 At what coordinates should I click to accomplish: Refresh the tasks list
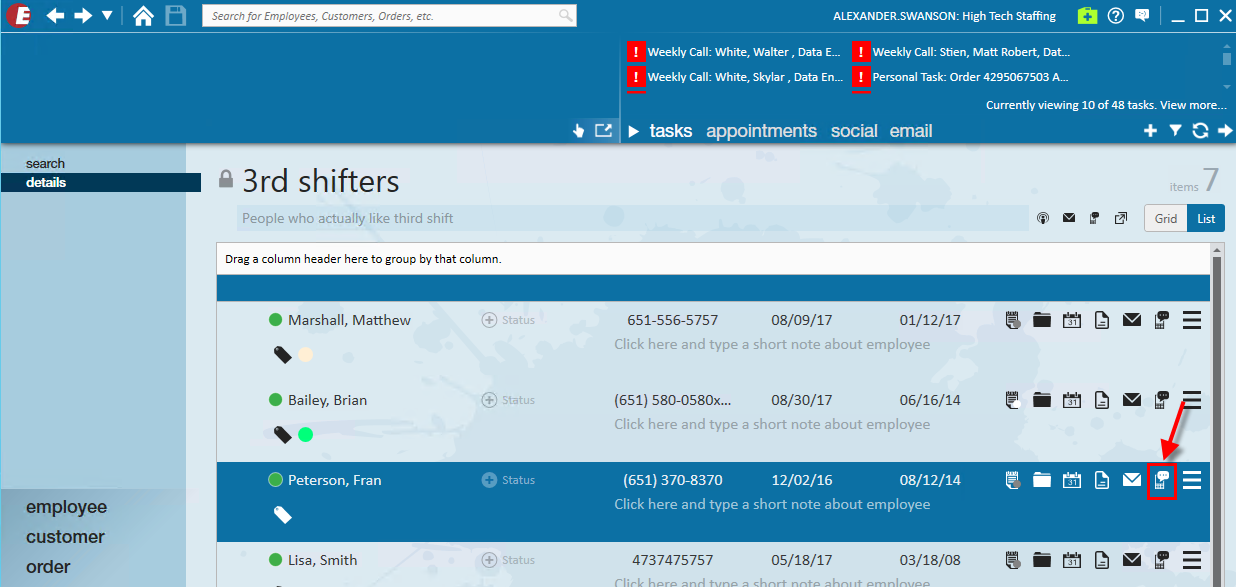[1200, 131]
